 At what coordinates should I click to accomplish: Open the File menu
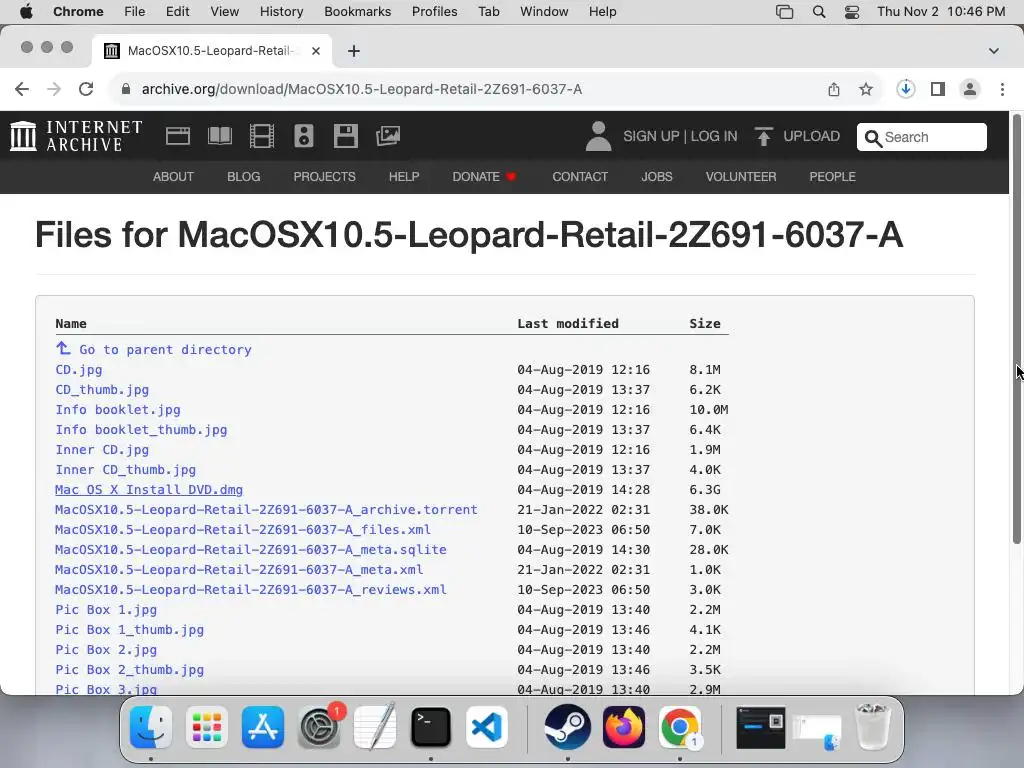click(x=135, y=12)
